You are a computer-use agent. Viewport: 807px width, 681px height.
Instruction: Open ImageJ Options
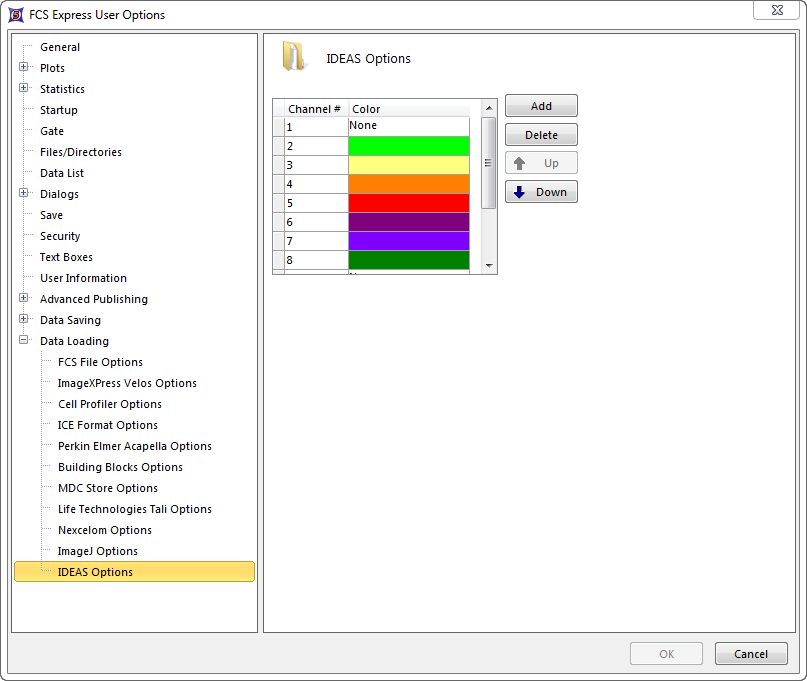click(98, 551)
